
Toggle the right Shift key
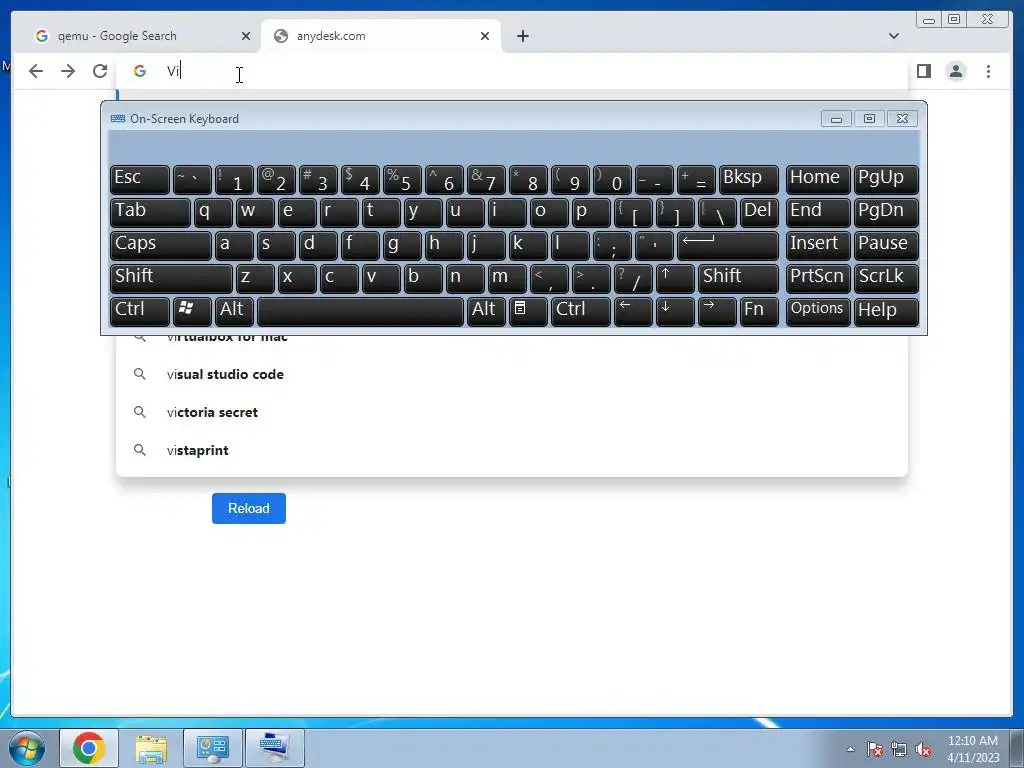[738, 278]
